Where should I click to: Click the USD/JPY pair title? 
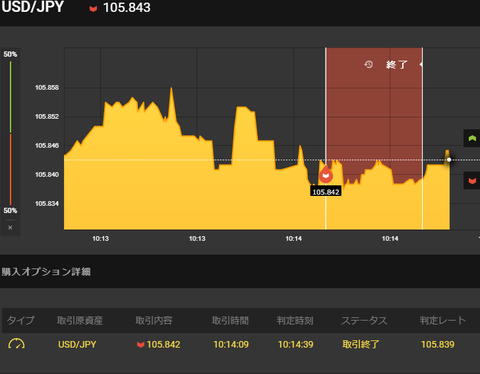click(x=32, y=7)
